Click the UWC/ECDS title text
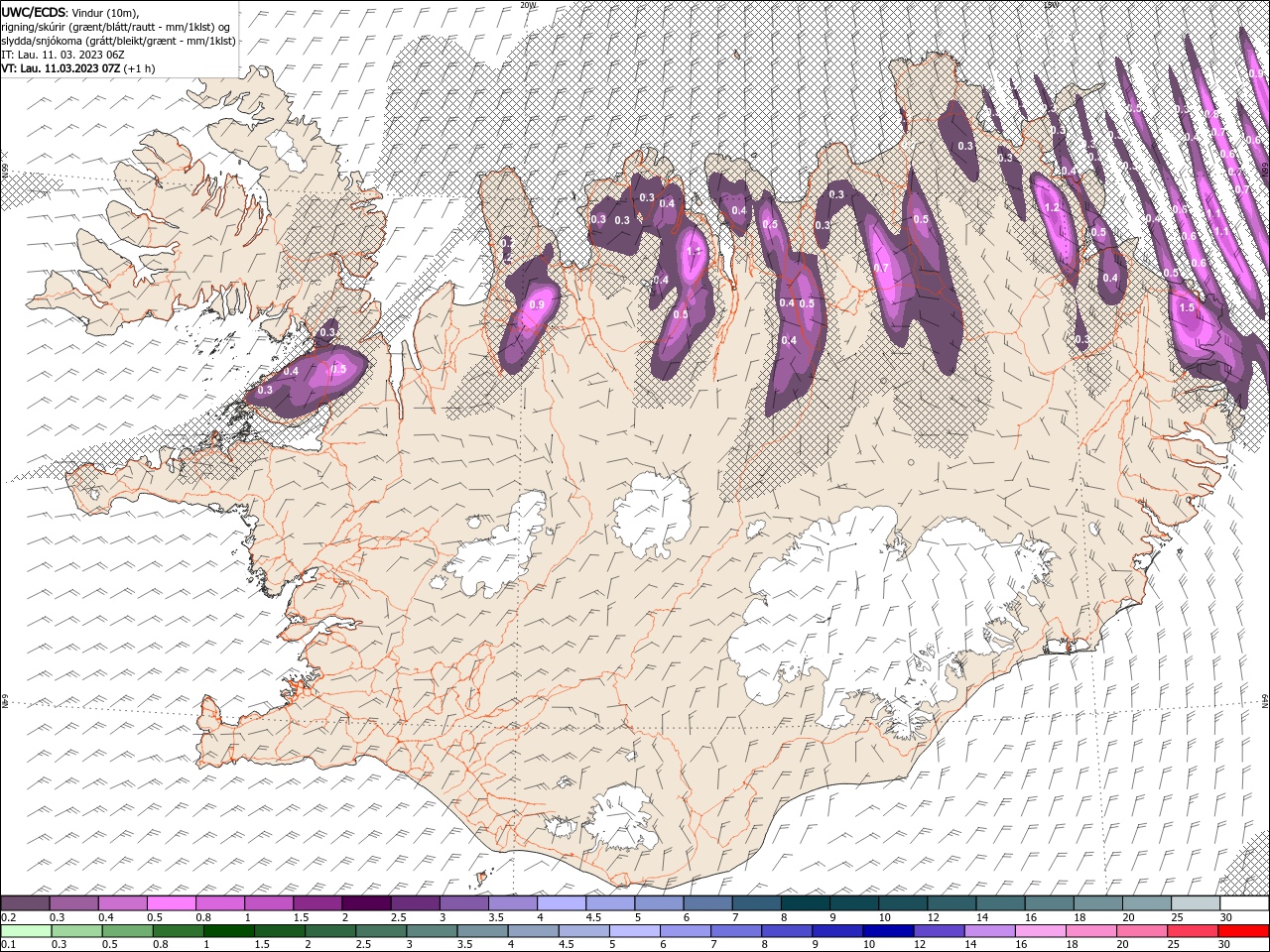 pyautogui.click(x=34, y=12)
